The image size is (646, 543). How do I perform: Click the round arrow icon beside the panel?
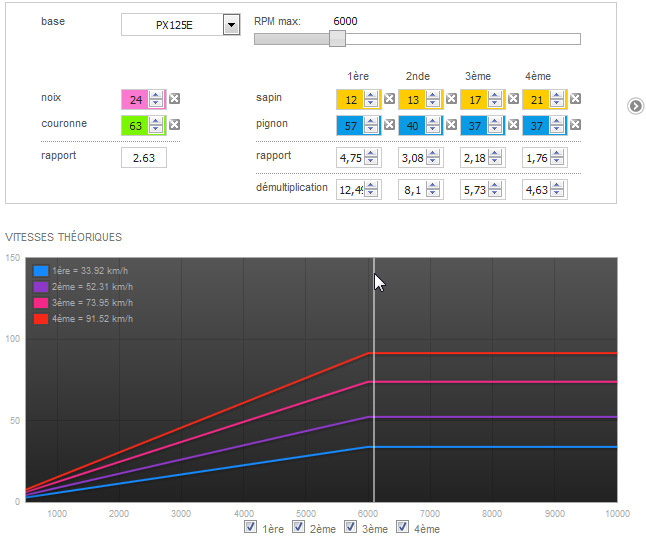tap(635, 106)
